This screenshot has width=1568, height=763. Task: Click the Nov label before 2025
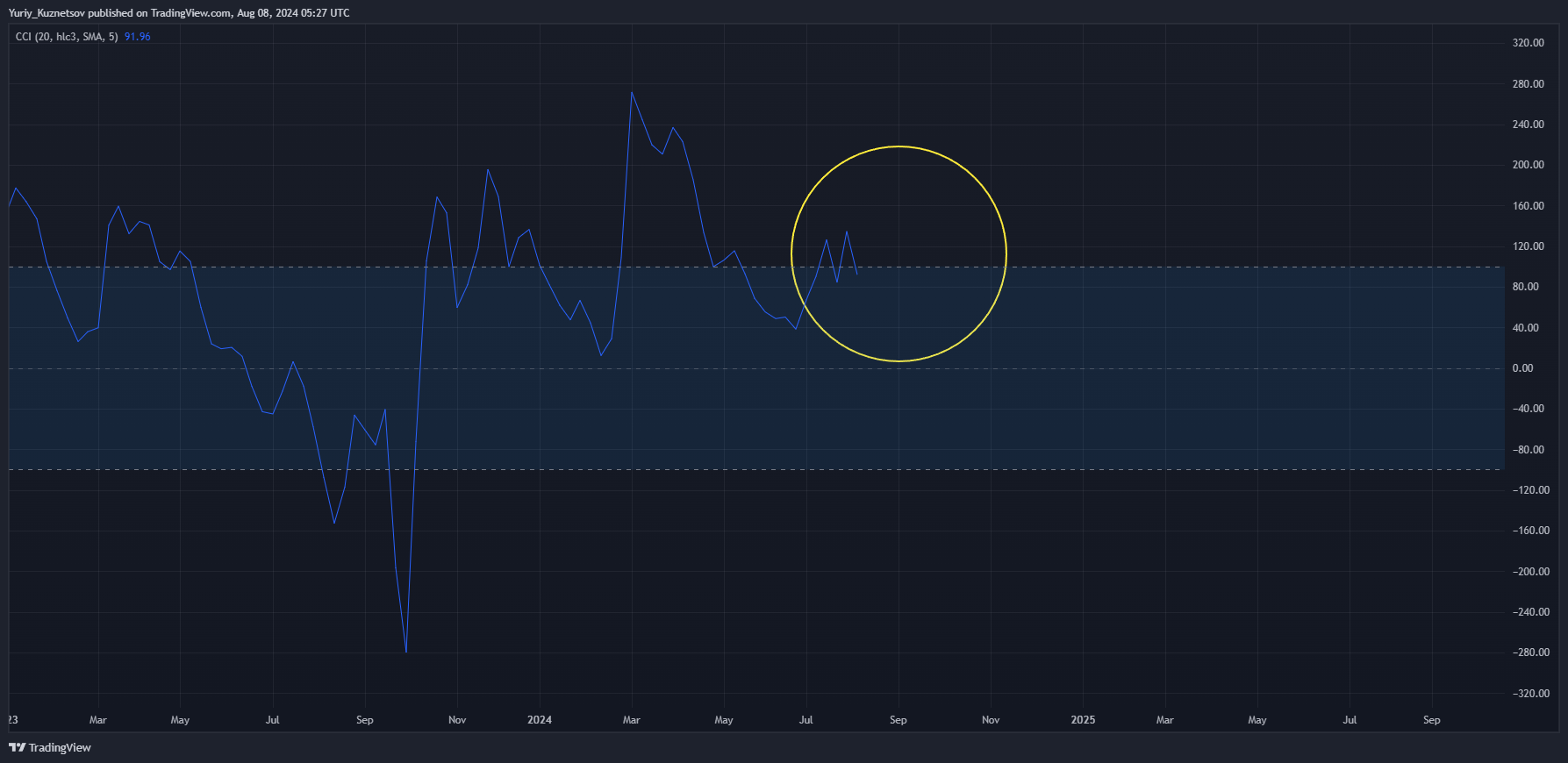click(991, 720)
